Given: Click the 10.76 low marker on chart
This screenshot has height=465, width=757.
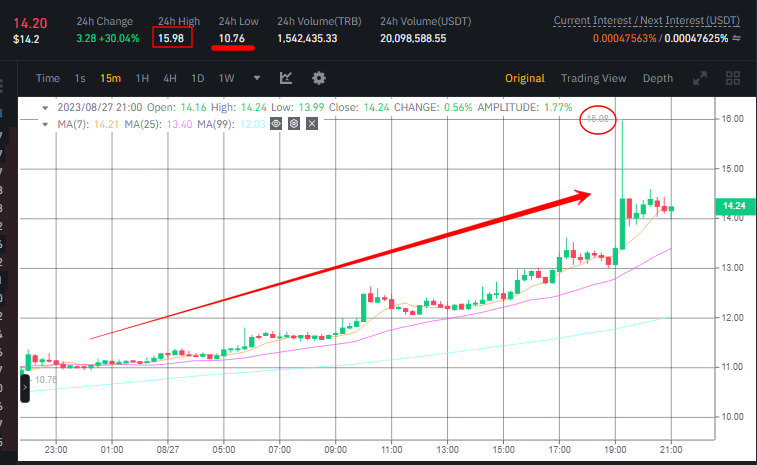Looking at the screenshot, I should pyautogui.click(x=46, y=380).
